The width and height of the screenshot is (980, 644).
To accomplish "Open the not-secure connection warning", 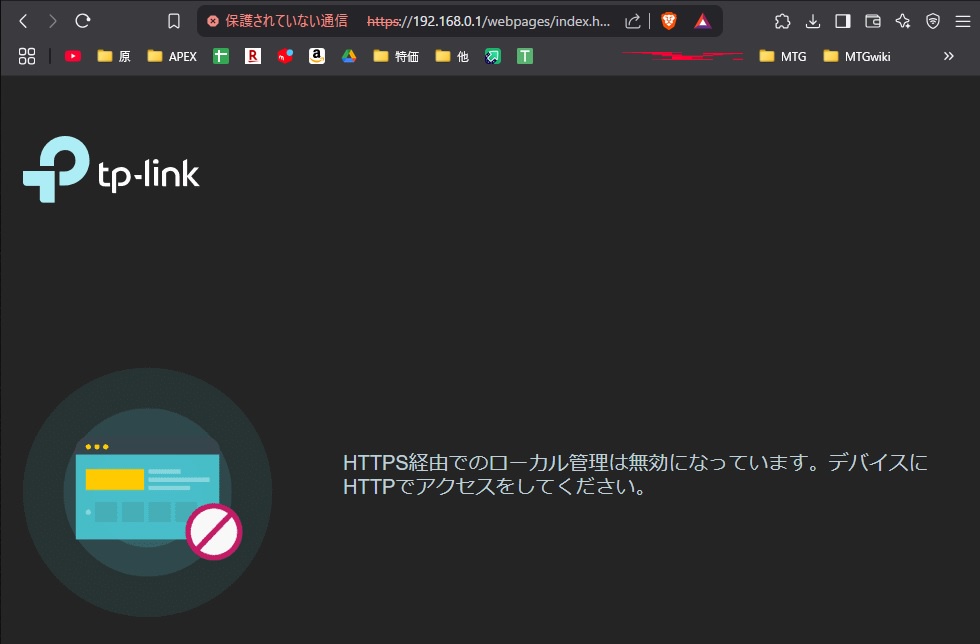I will [277, 21].
